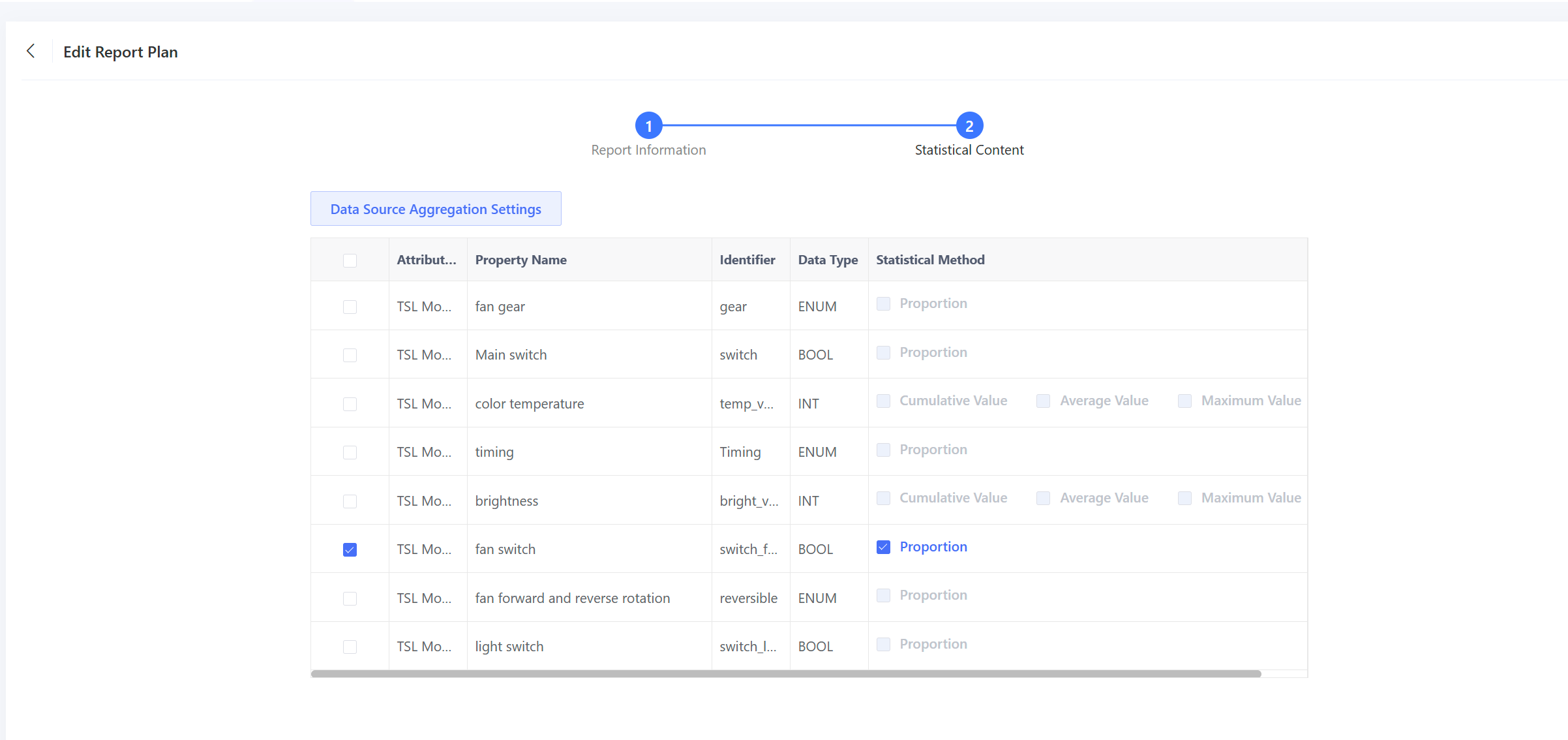Check the light switch row checkbox

(350, 647)
